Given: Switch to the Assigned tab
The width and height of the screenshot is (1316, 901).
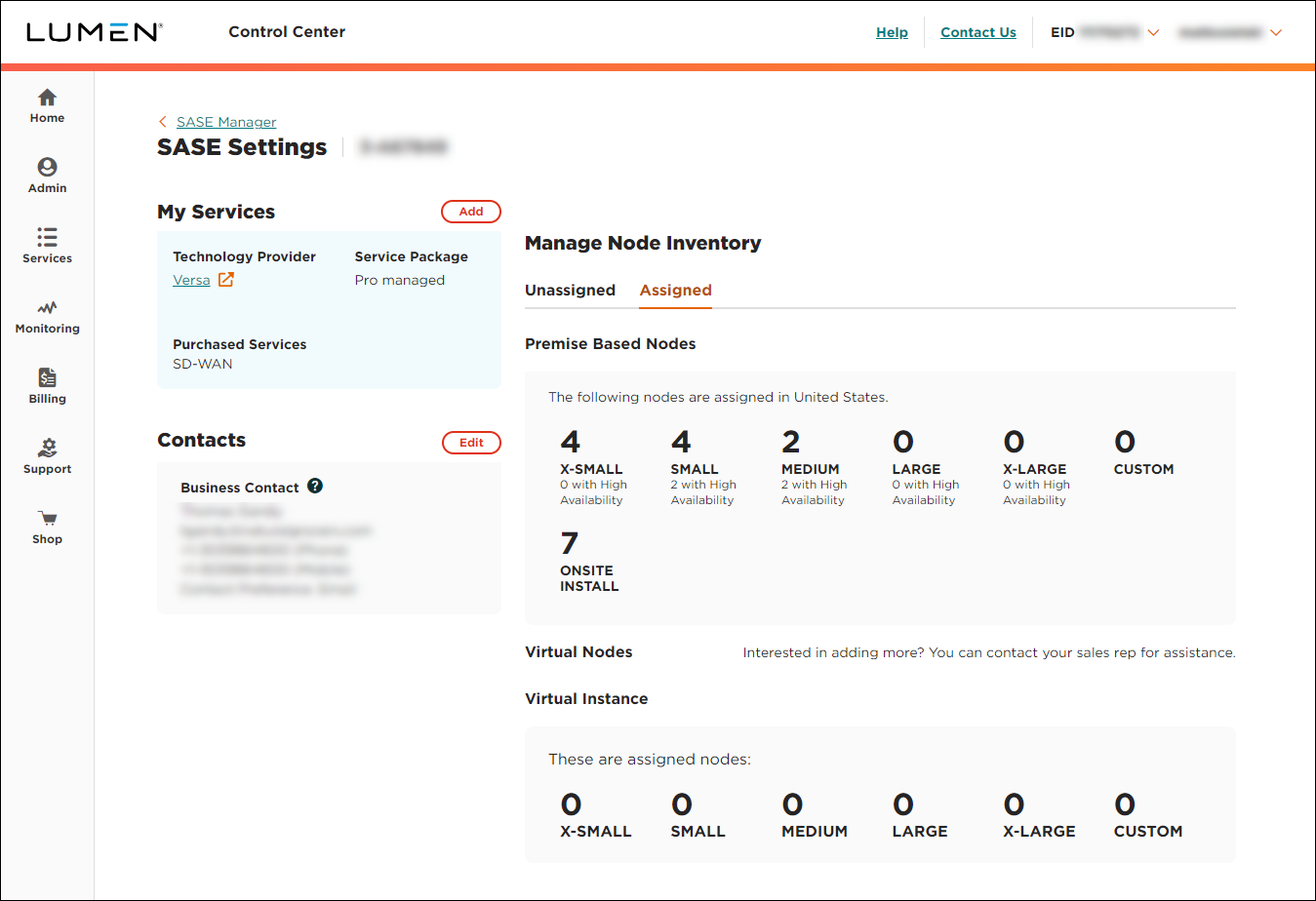Looking at the screenshot, I should point(675,291).
